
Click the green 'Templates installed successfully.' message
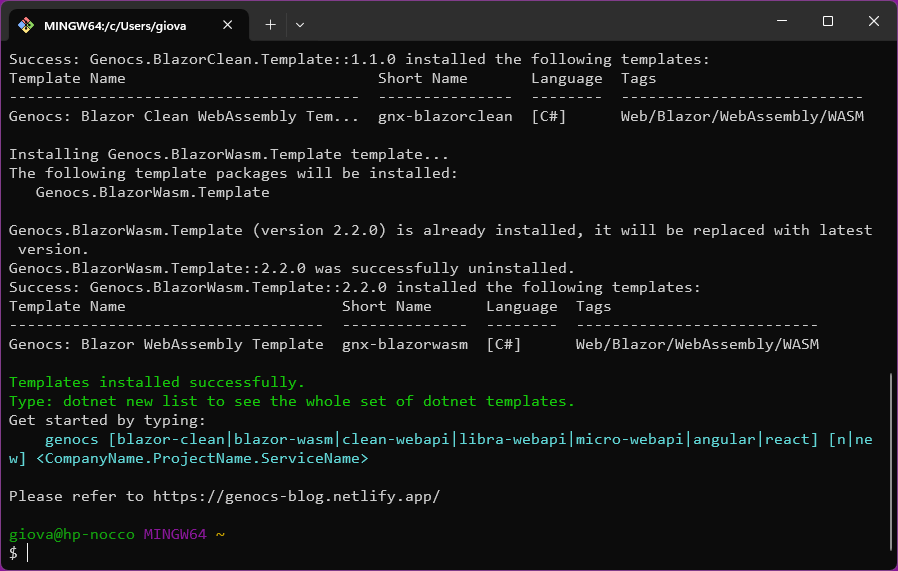(157, 382)
